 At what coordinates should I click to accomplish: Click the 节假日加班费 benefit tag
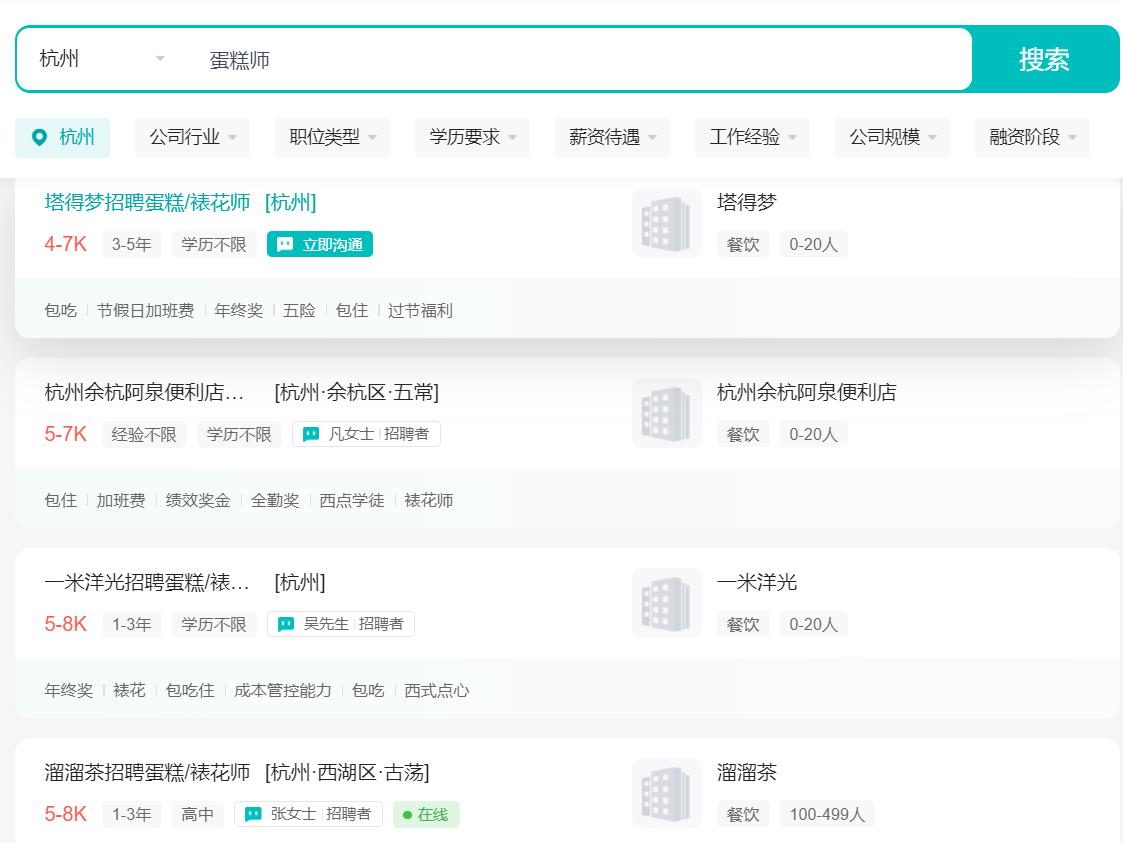pos(145,310)
